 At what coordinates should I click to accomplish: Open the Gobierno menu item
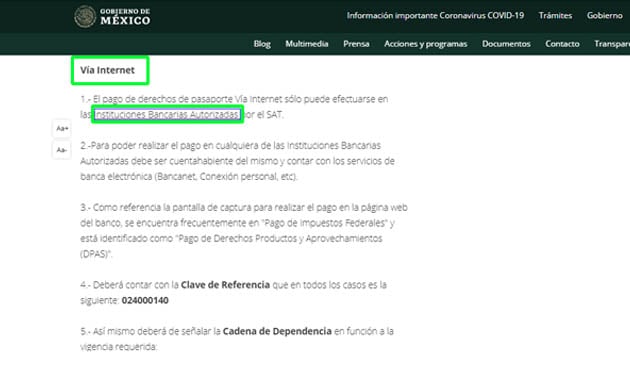point(604,16)
